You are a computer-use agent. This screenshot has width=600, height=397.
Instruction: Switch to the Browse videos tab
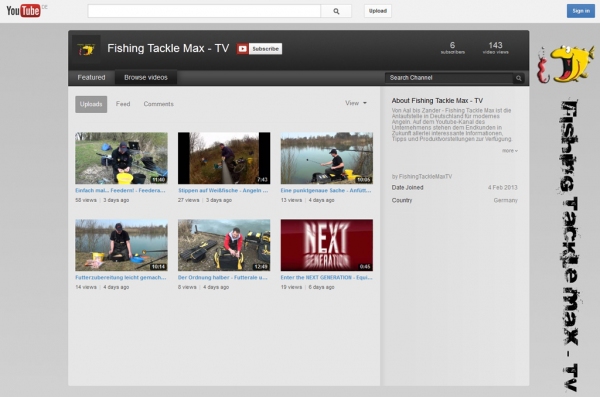tap(146, 77)
